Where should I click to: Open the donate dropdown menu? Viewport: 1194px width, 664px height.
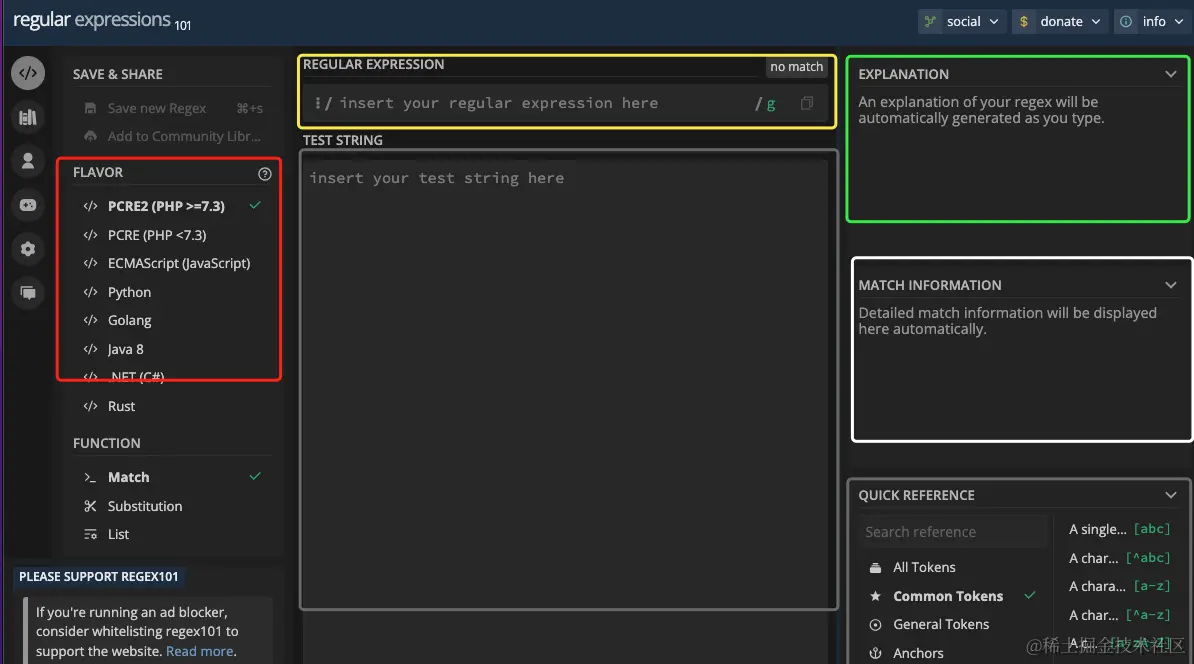click(1061, 21)
